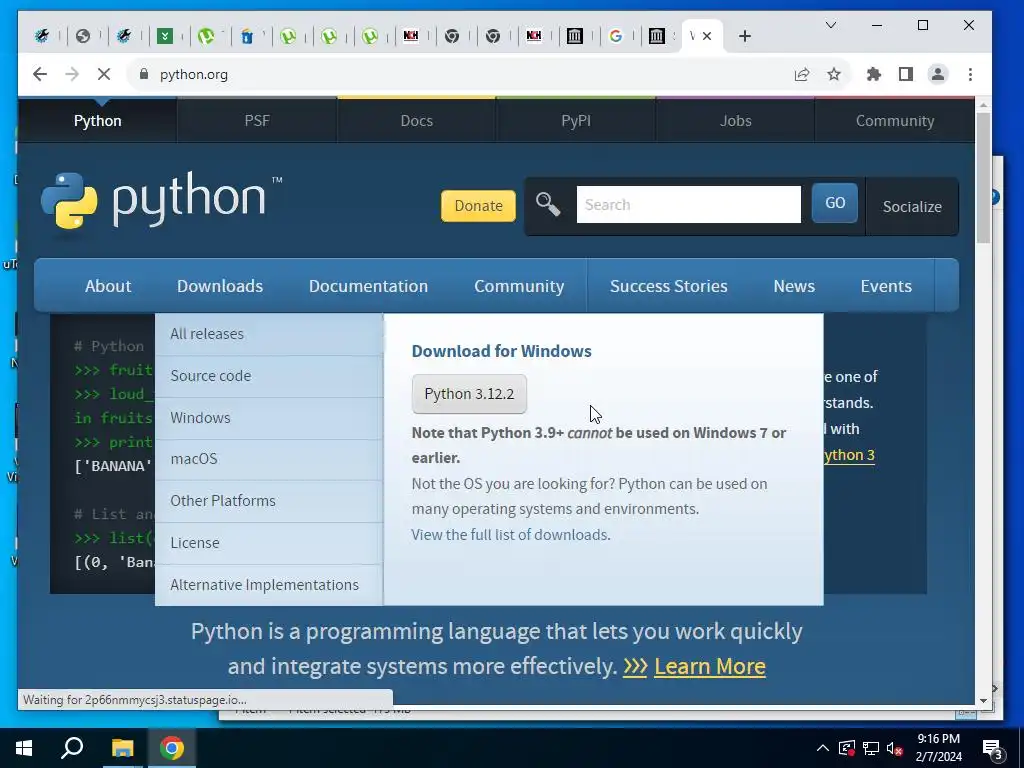Focus the Search input field
This screenshot has width=1024, height=768.
pos(688,204)
